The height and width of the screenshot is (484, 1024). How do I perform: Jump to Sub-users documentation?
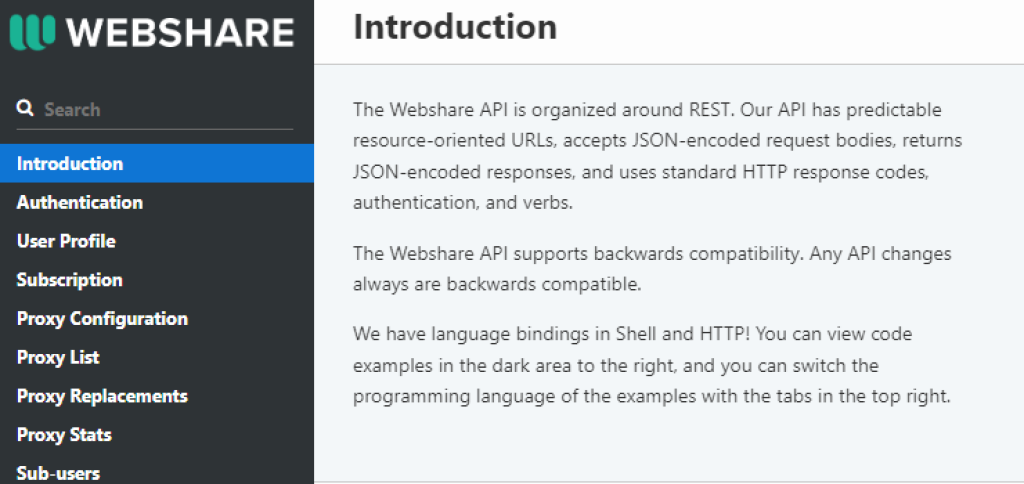[58, 473]
